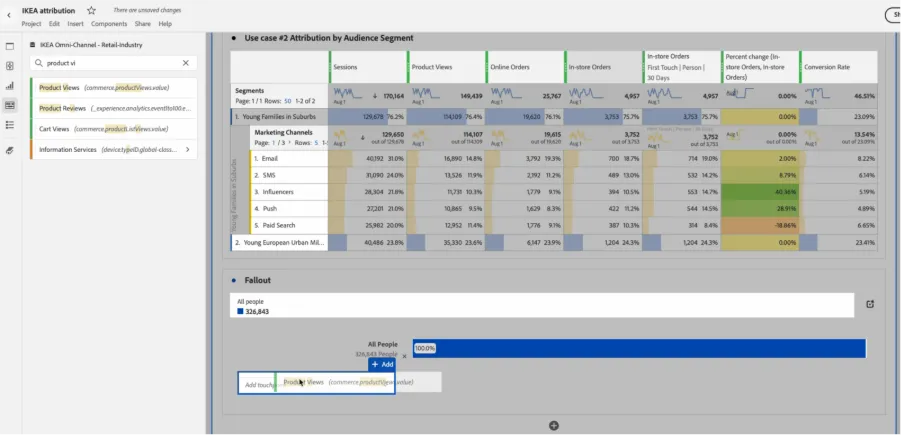Open the Share menu
The width and height of the screenshot is (901, 435).
tap(143, 24)
